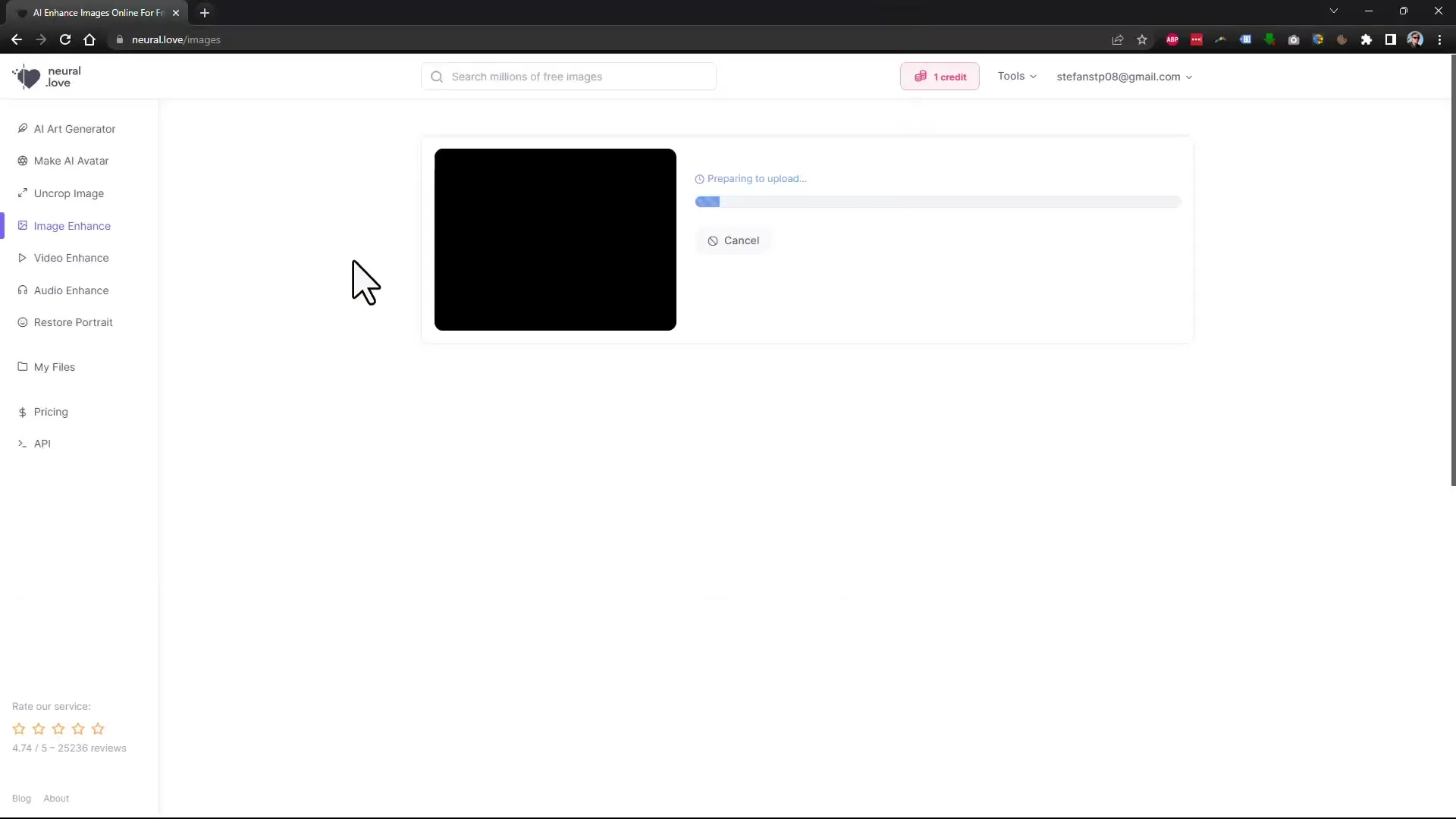
Task: Click the AI Art Generator sidebar icon
Action: 22,128
